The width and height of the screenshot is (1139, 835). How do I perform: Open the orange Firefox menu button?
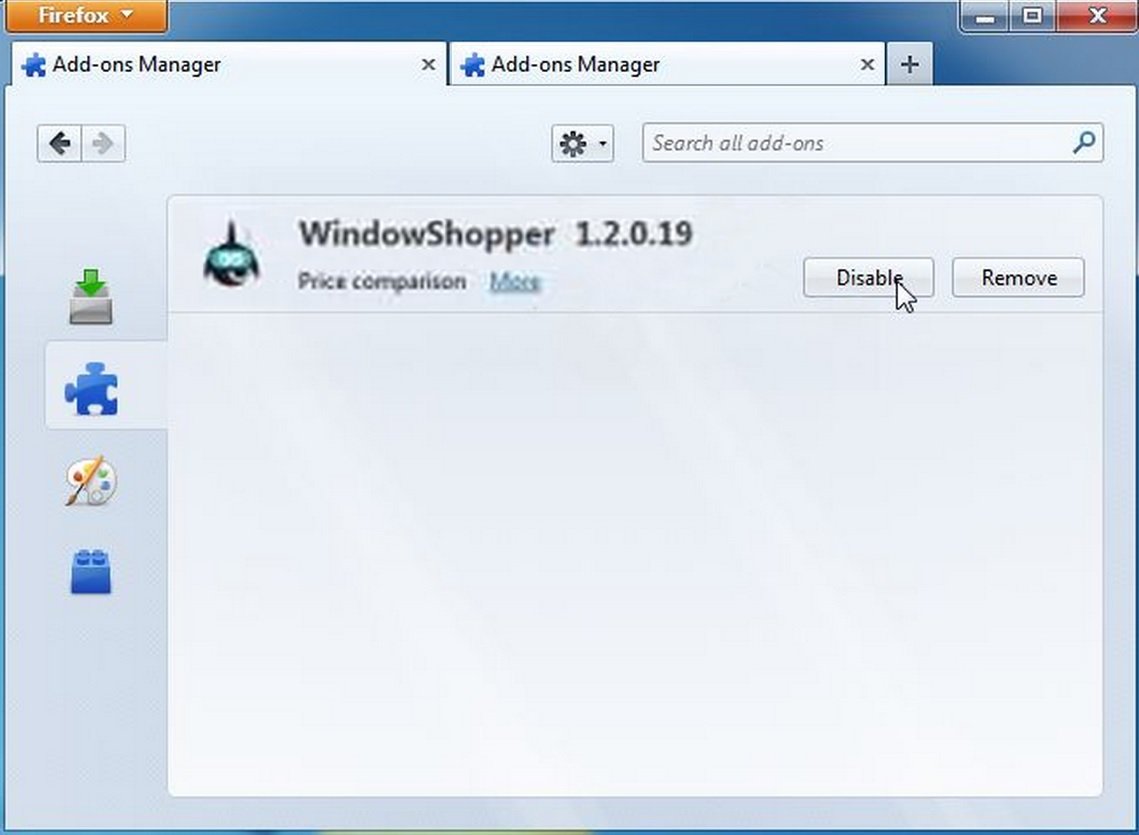(86, 15)
